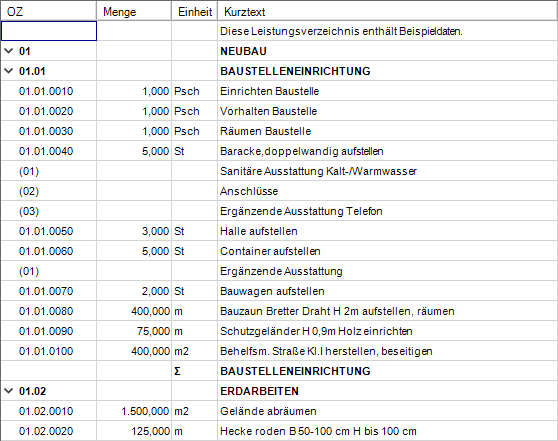This screenshot has width=558, height=441.
Task: Click quantity 3,000 in Halle row
Action: pyautogui.click(x=156, y=231)
